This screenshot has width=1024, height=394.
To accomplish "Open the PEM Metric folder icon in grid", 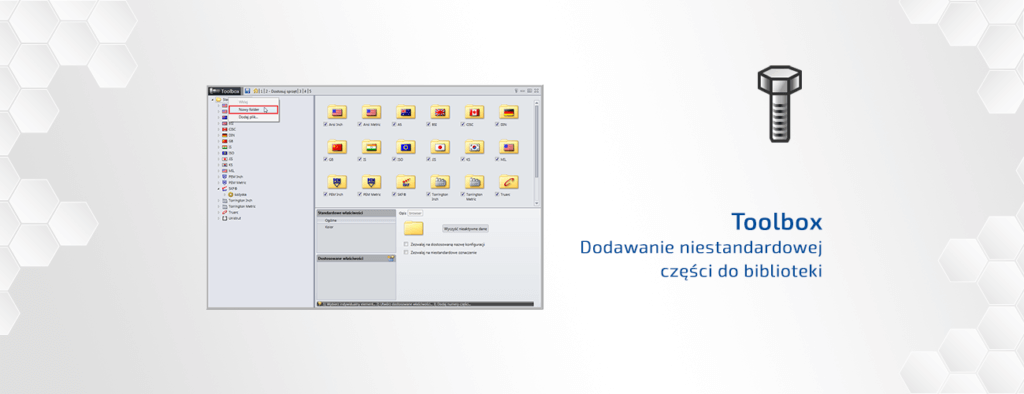I will [x=372, y=182].
